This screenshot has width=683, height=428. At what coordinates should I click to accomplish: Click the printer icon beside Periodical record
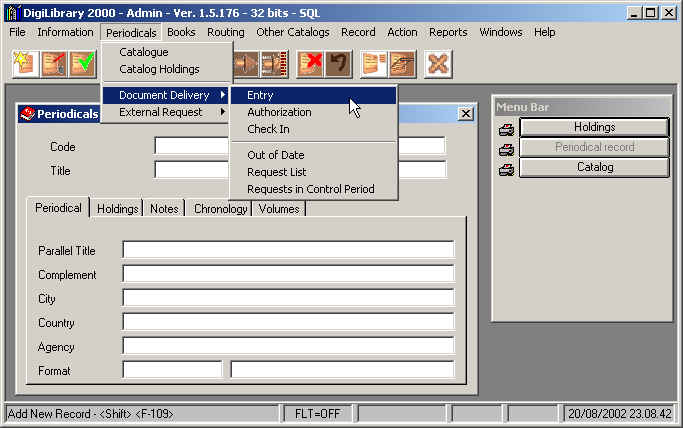(x=506, y=150)
